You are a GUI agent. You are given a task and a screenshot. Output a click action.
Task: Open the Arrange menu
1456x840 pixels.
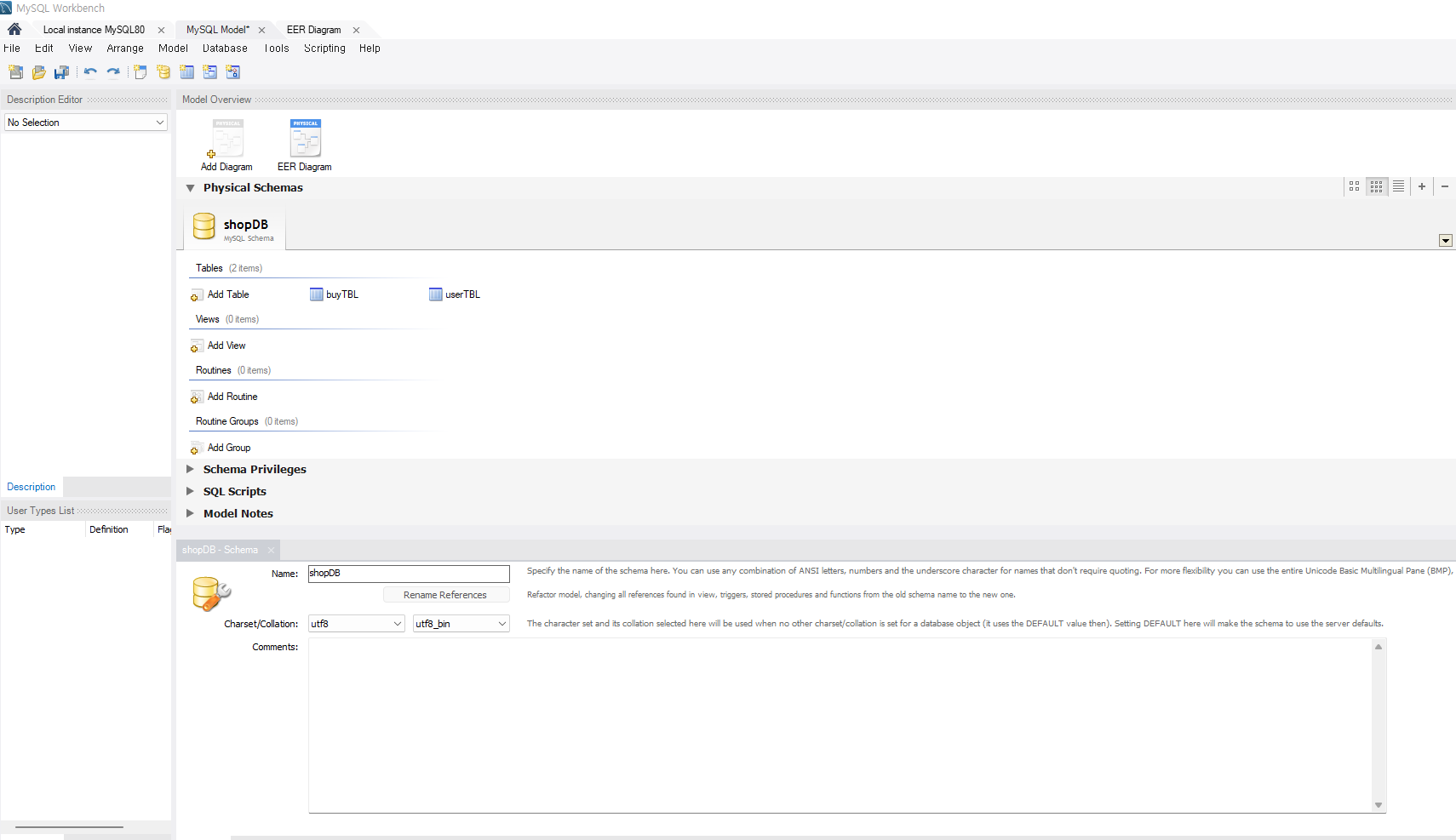point(125,49)
